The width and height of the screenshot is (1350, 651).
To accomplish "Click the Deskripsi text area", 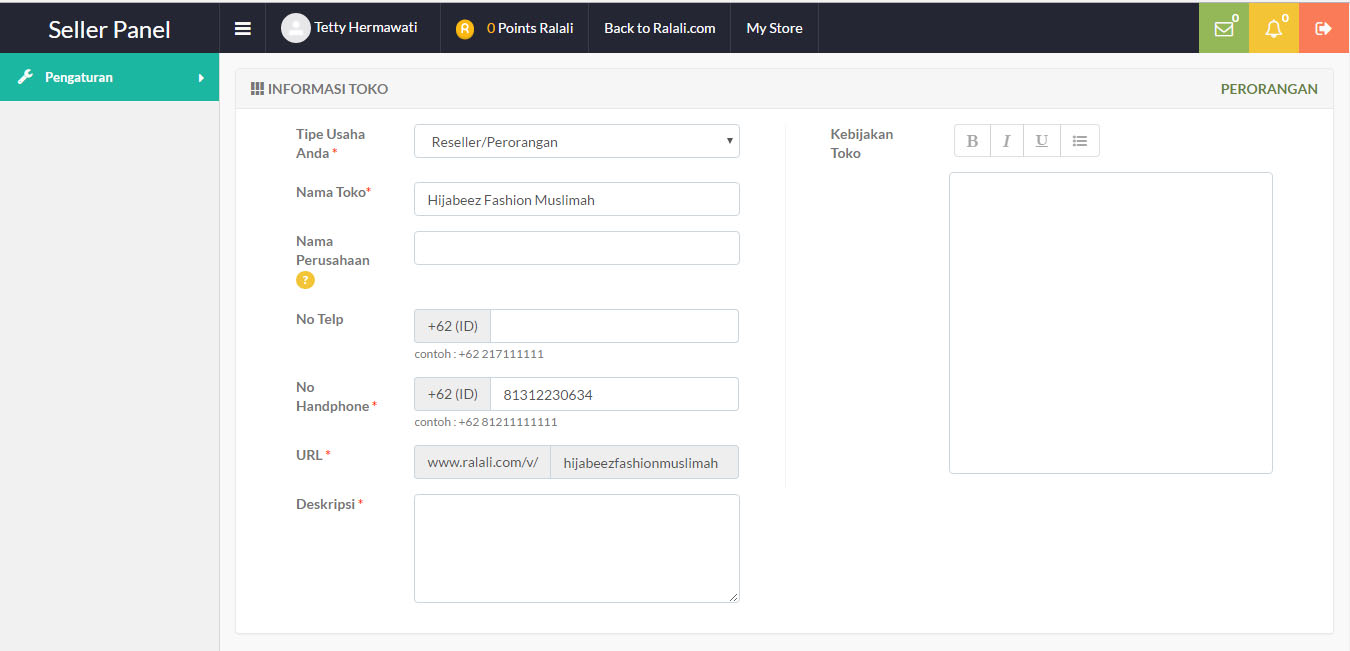I will [577, 548].
